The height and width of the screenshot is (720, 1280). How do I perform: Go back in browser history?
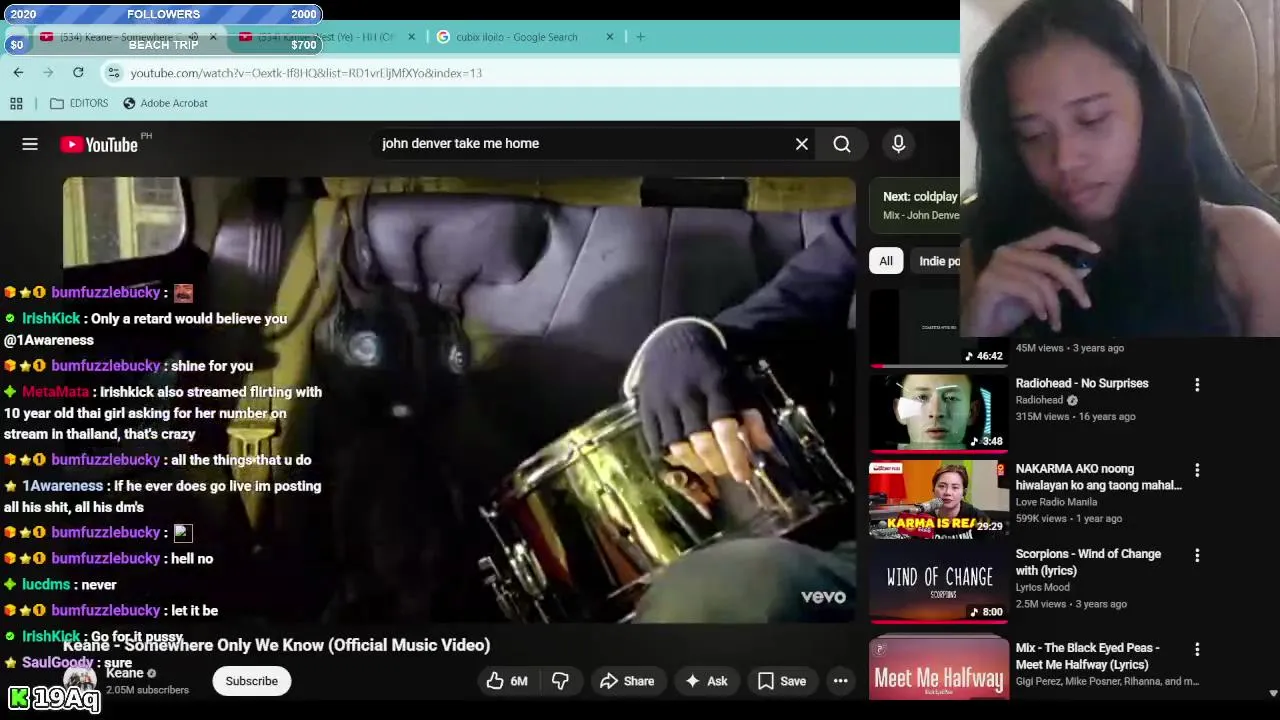coord(18,72)
